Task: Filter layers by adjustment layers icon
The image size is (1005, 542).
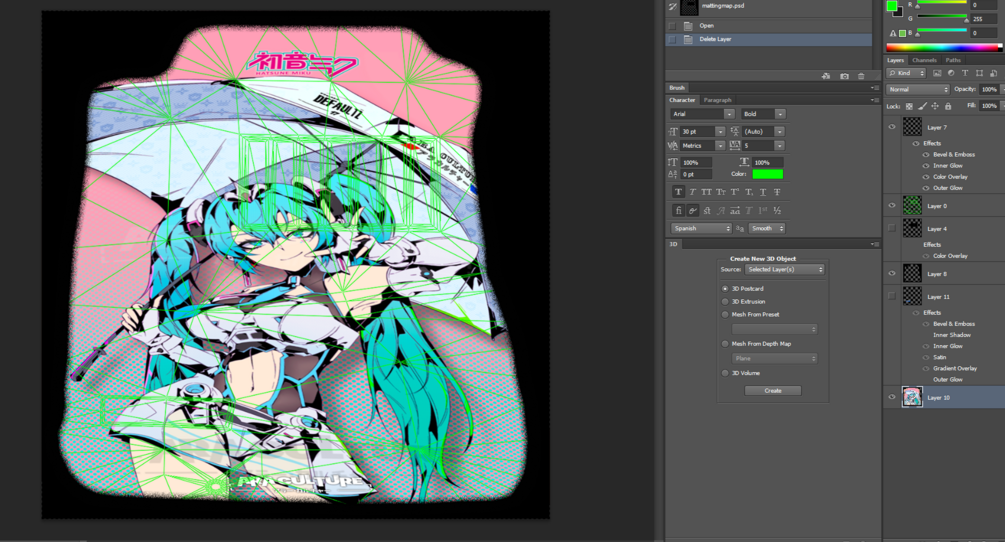Action: pyautogui.click(x=951, y=73)
